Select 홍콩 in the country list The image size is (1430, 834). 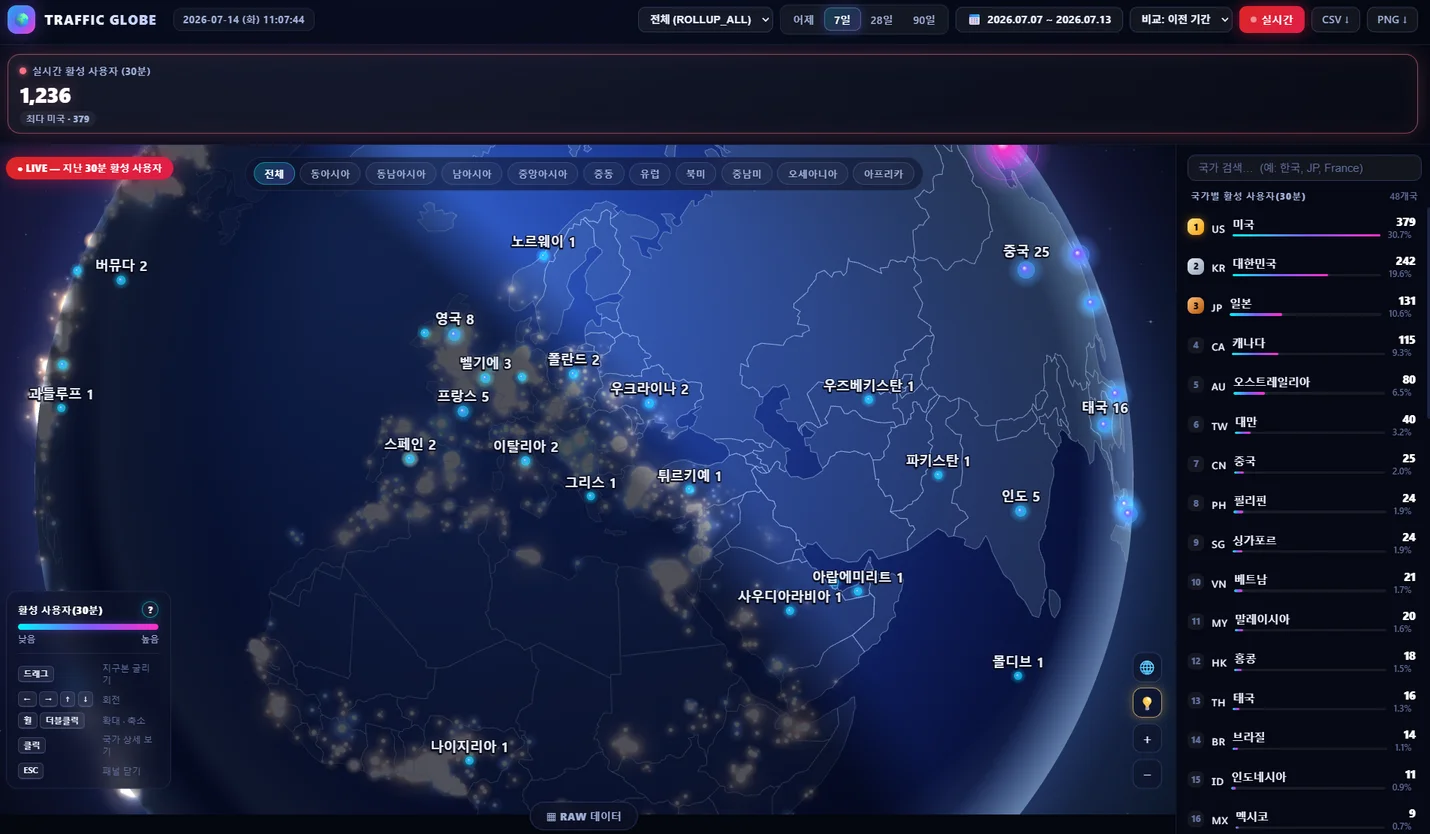pyautogui.click(x=1301, y=662)
